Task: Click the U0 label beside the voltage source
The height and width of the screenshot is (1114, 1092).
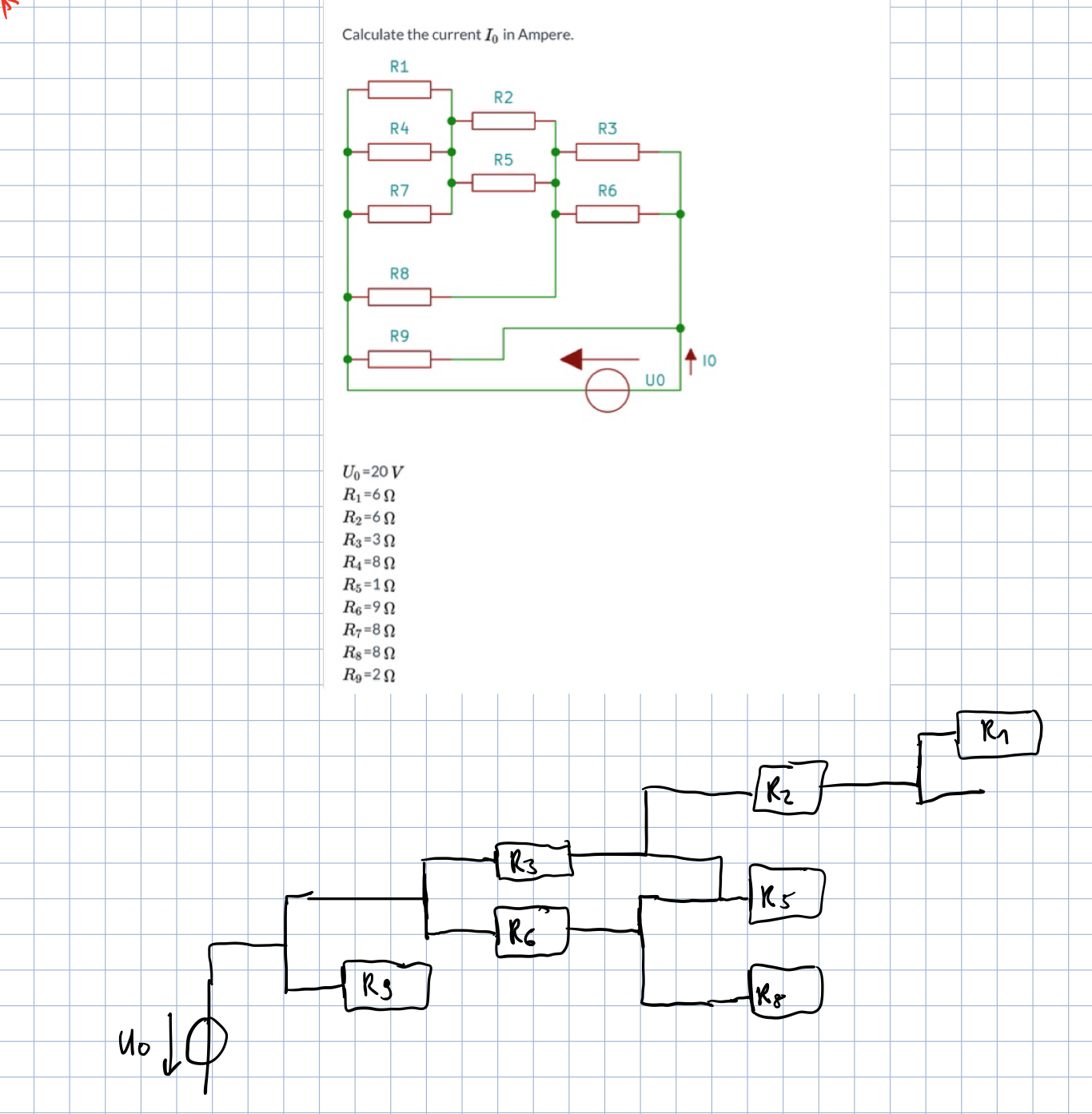Action: point(655,380)
